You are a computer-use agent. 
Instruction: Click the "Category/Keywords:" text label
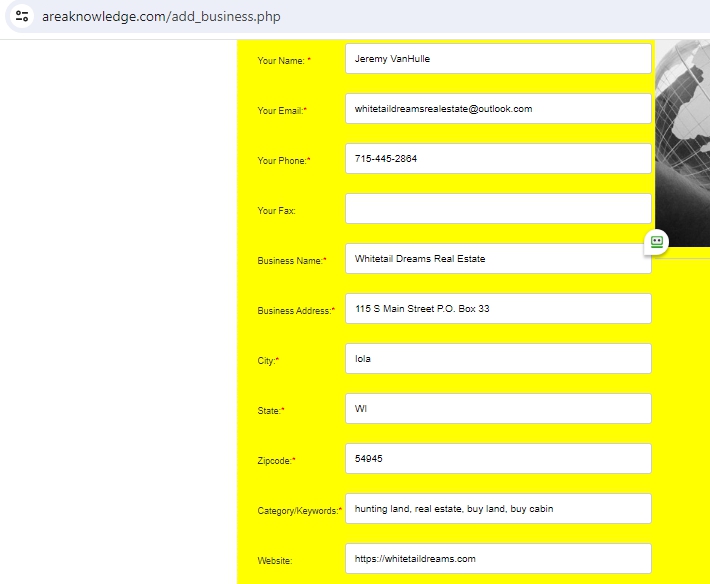[x=299, y=511]
